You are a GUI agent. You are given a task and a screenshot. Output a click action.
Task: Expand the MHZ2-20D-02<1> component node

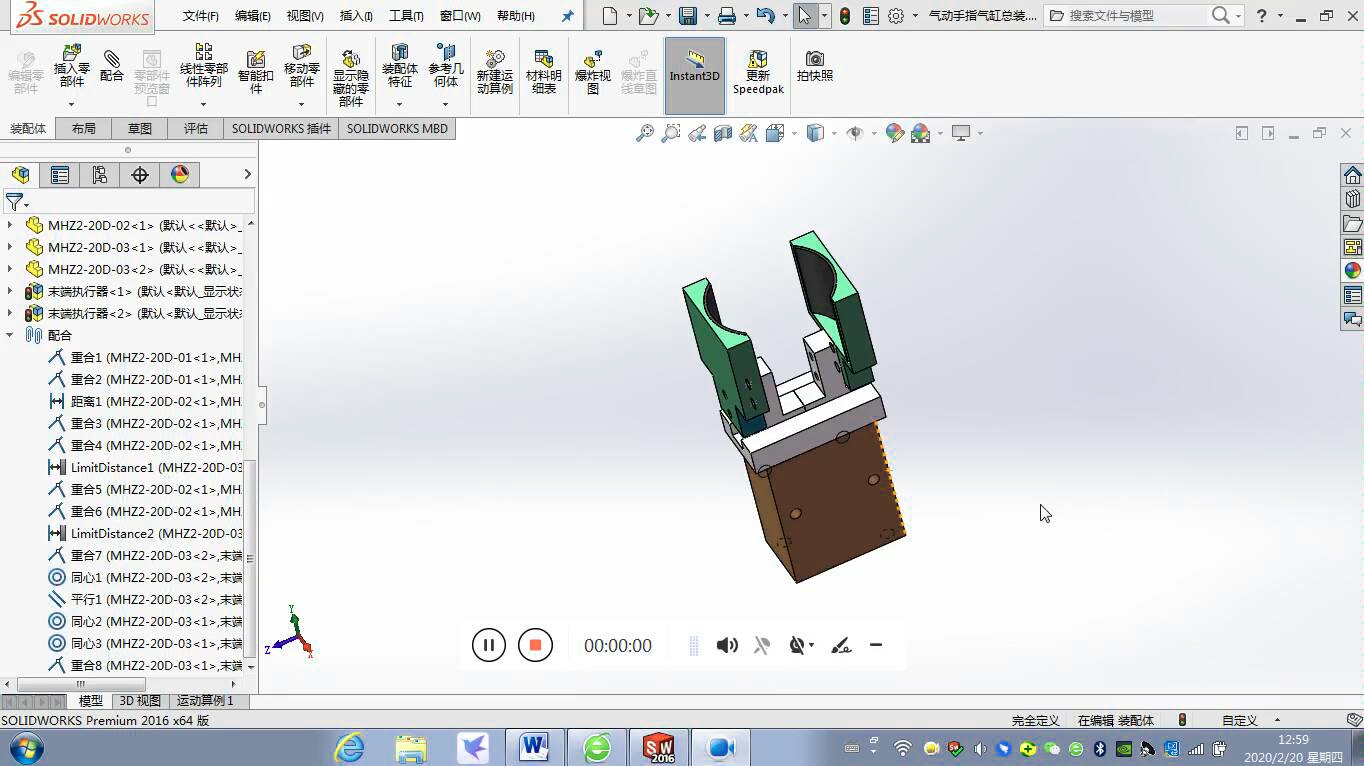coord(10,224)
